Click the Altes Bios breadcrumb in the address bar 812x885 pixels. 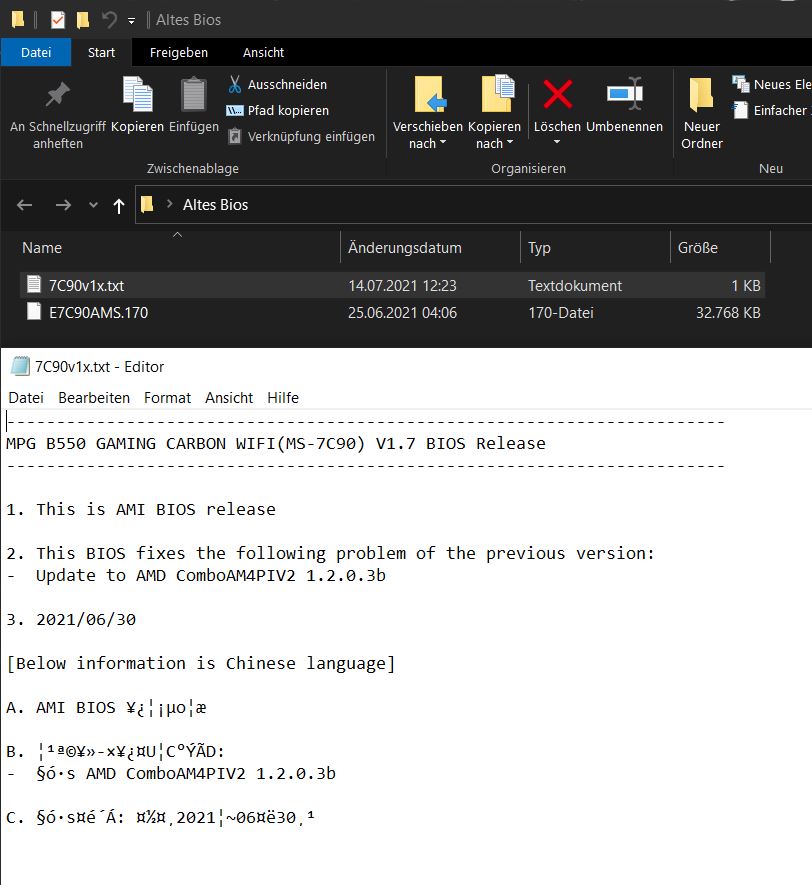[215, 205]
